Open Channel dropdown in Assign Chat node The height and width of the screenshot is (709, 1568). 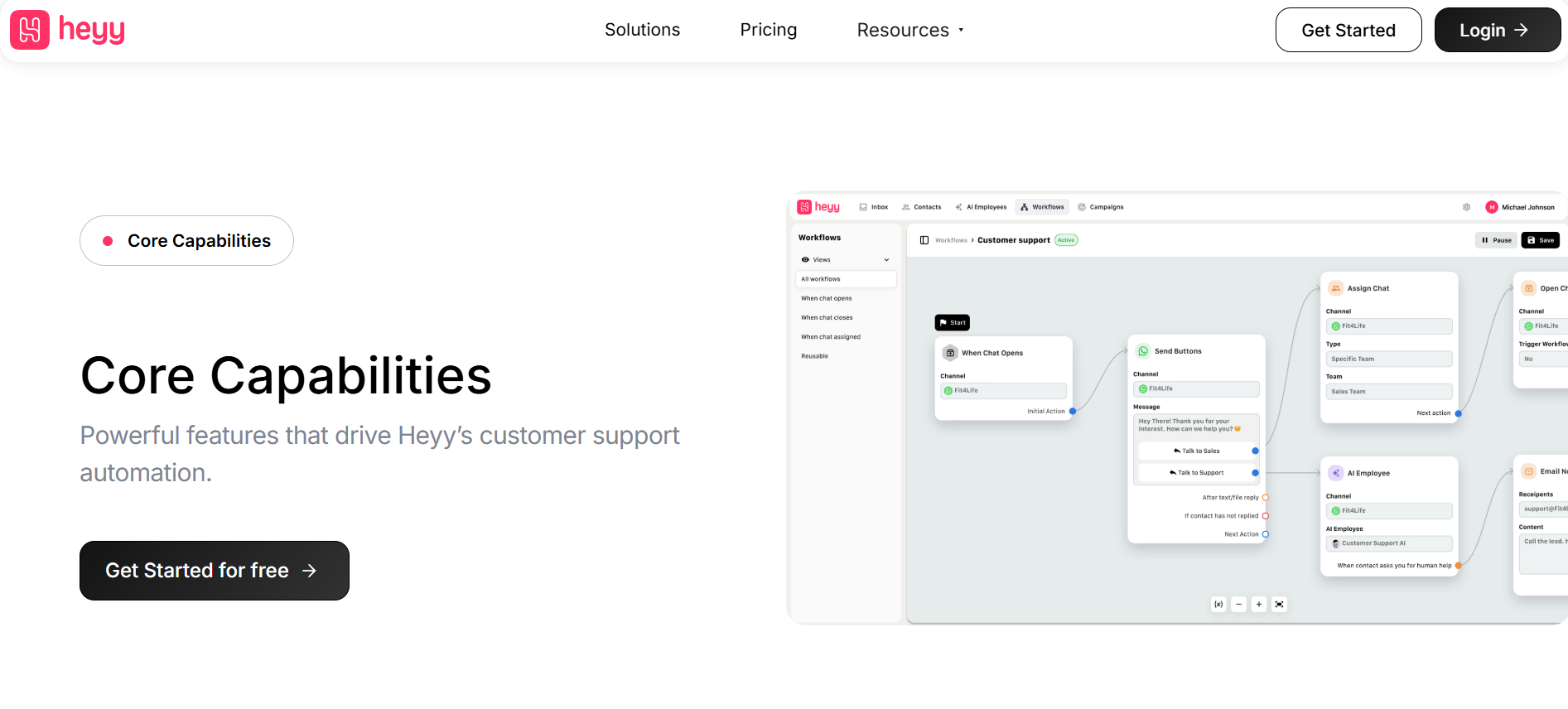(1389, 326)
